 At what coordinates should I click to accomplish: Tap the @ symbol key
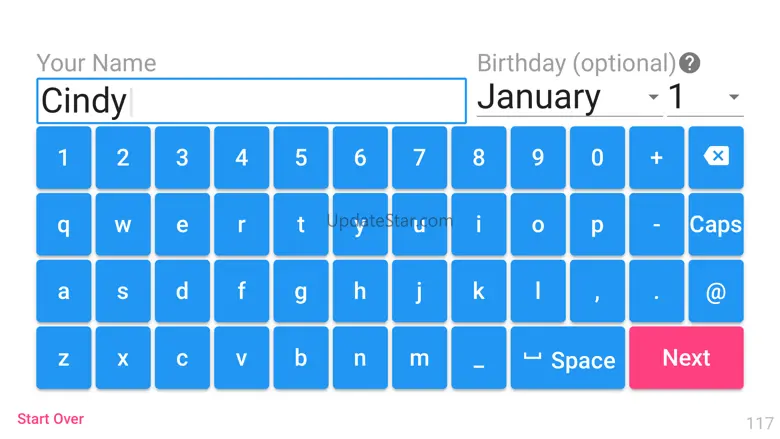pos(716,291)
